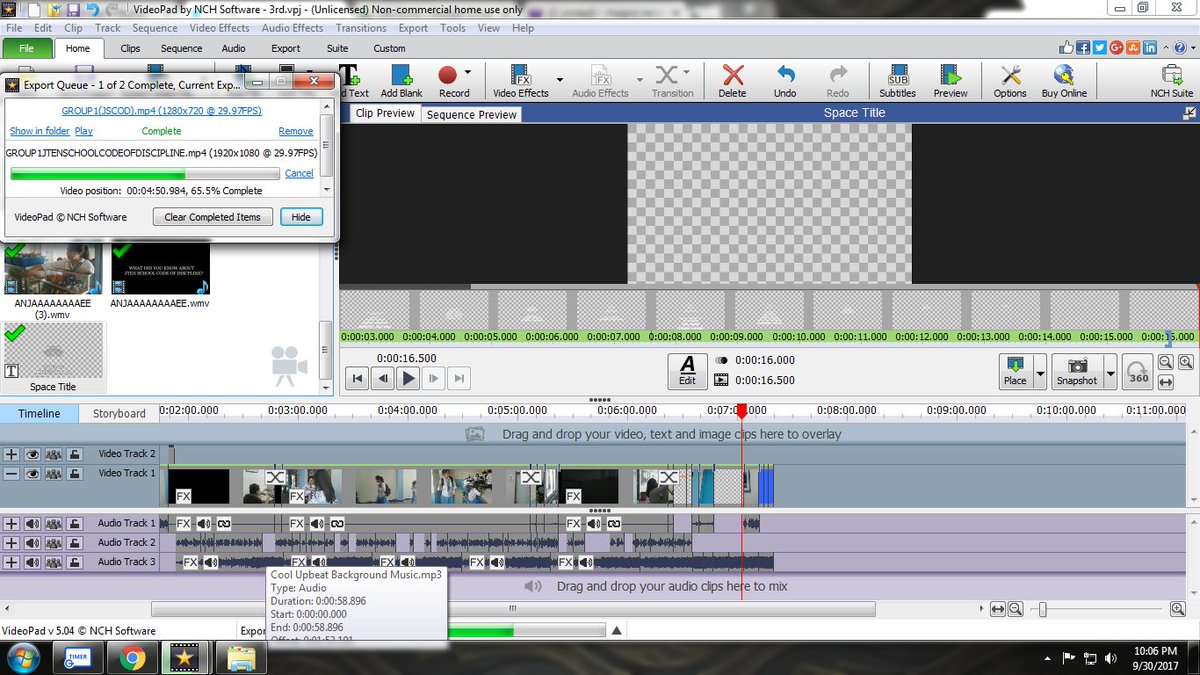This screenshot has width=1200, height=675.
Task: Open the Options wrench icon
Action: (1010, 80)
